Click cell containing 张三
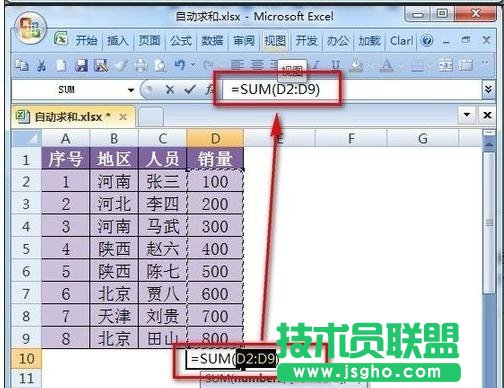The image size is (504, 388). click(x=163, y=182)
